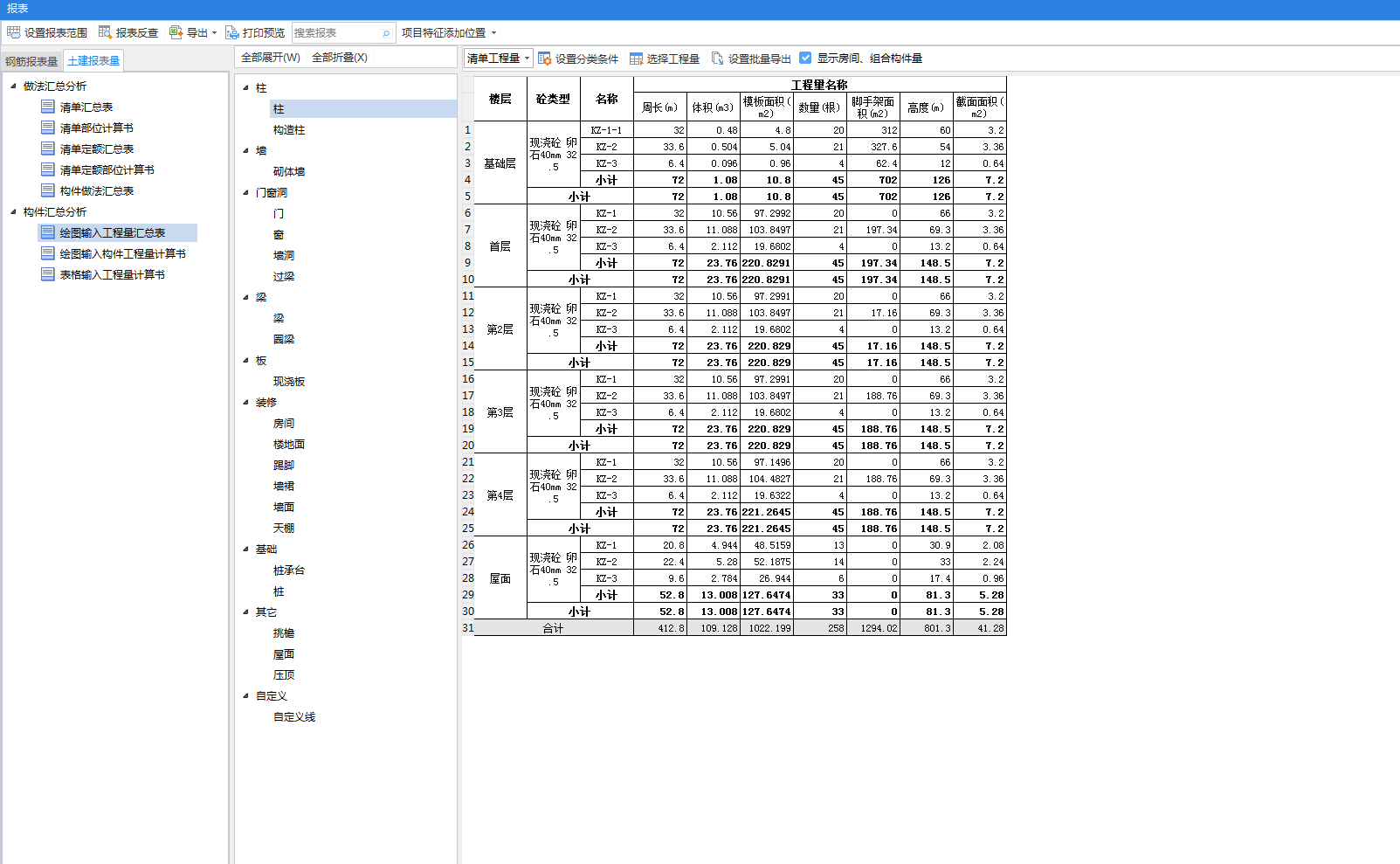Select 墙裙 in component tree
This screenshot has width=1400, height=864.
(284, 486)
